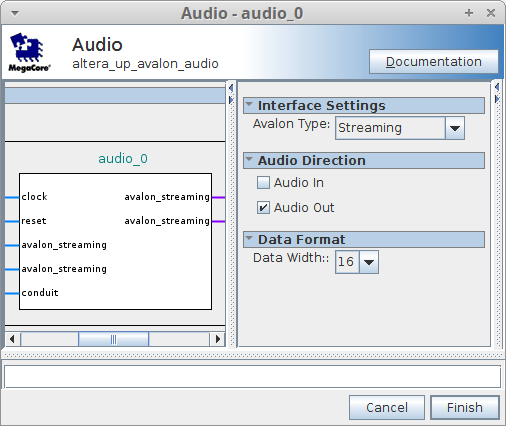Click the left scroll arrow of block diagram

pos(12,339)
